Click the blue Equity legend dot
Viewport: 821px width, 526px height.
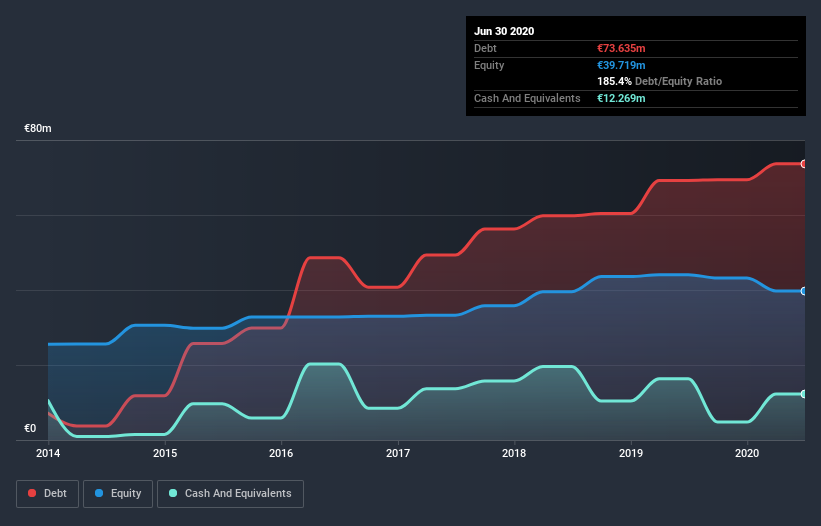[x=99, y=493]
